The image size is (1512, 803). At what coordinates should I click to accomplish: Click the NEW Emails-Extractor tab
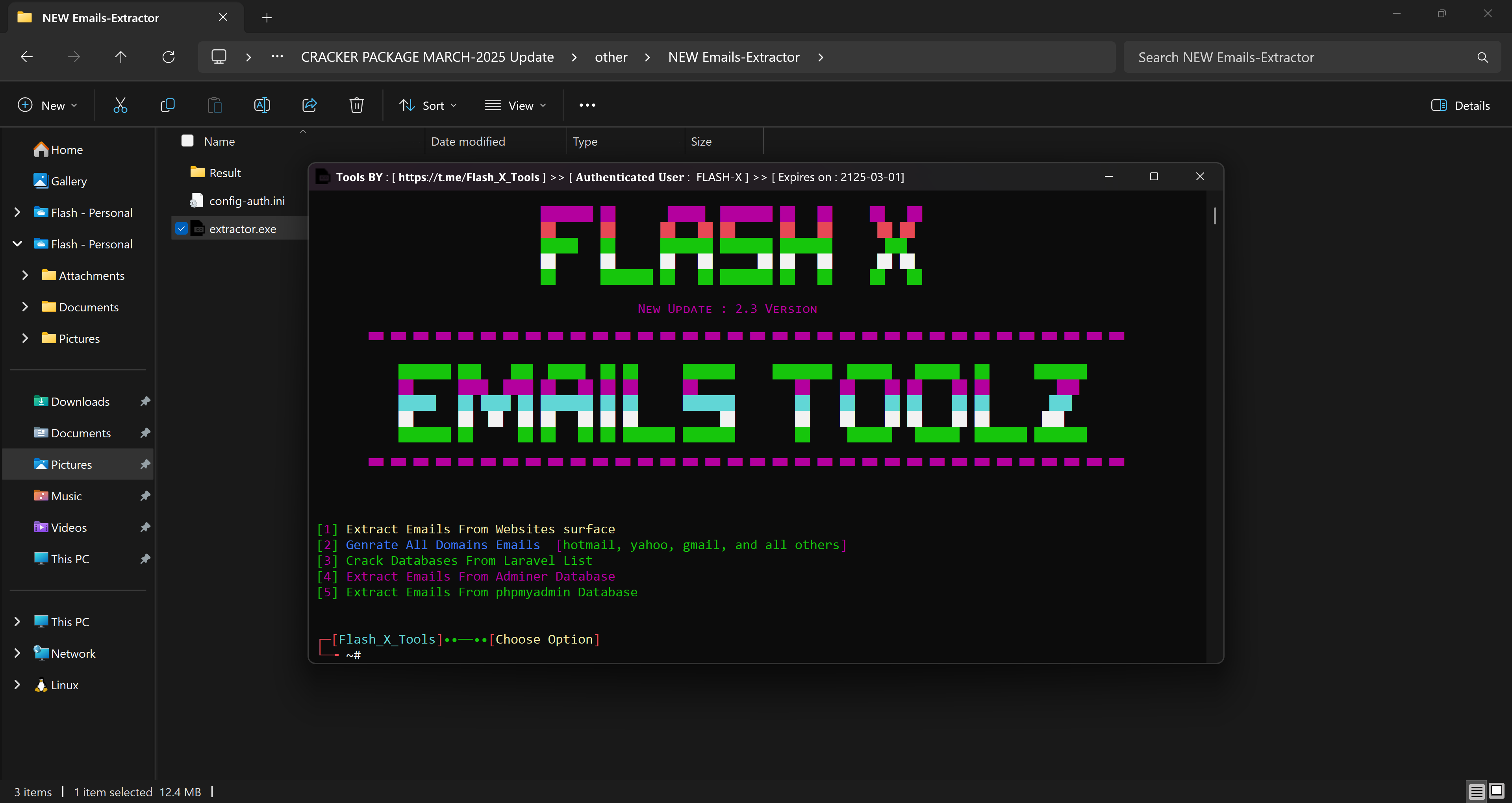(100, 18)
